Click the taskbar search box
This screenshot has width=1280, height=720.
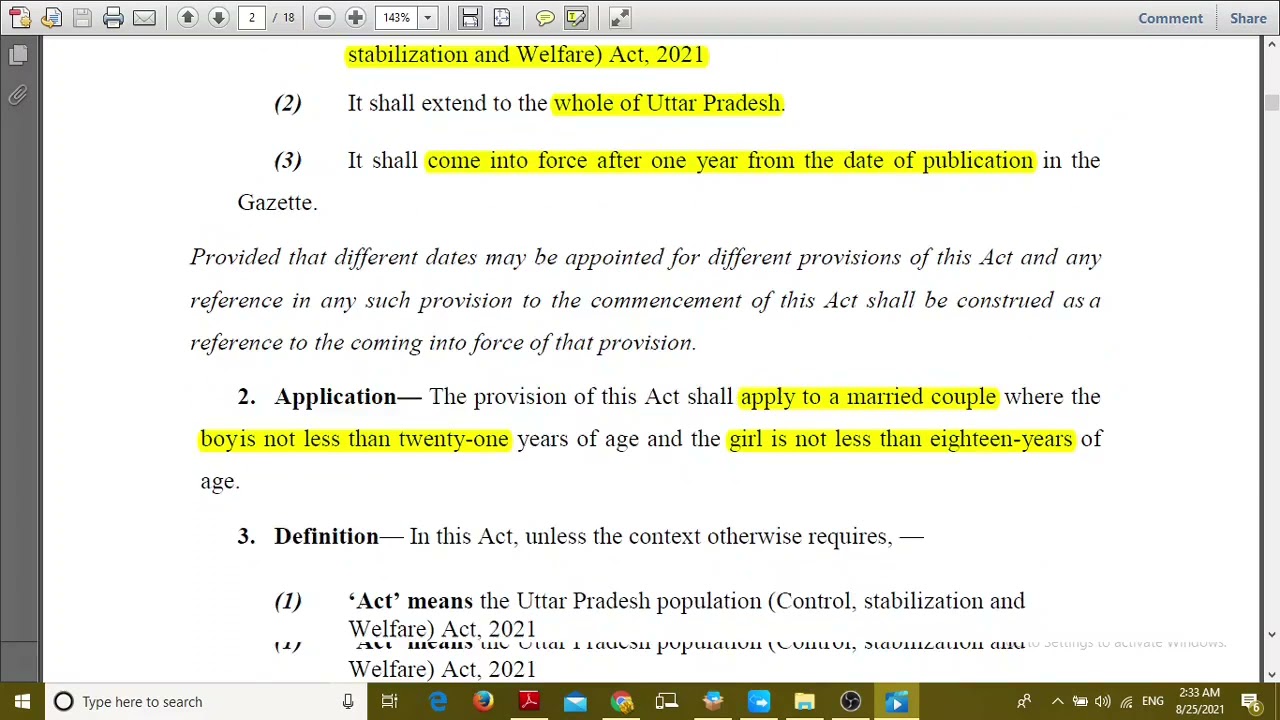205,701
